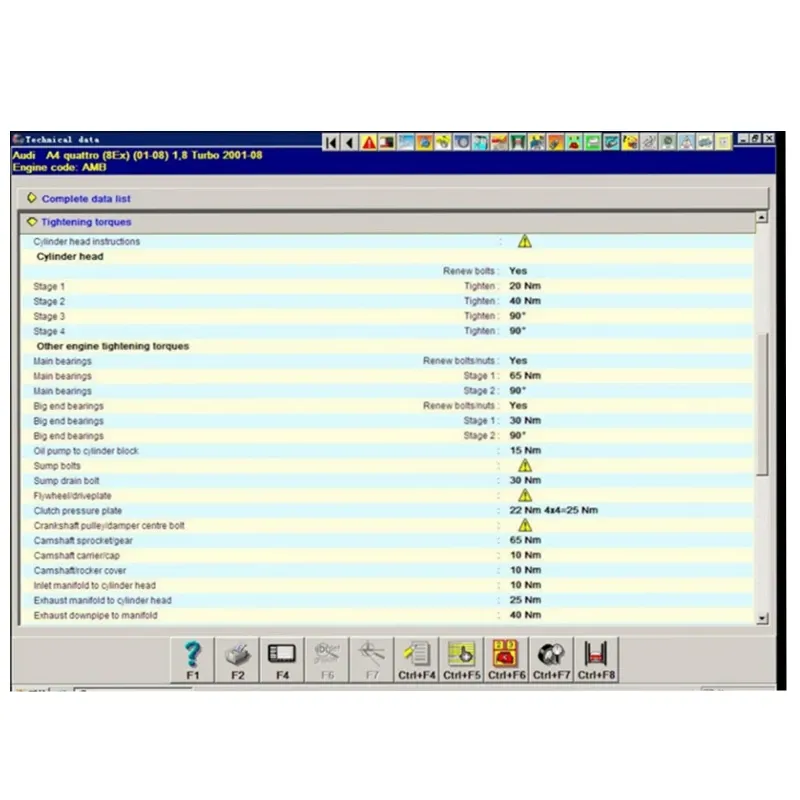Click the warning triangle beside Cylinder head instructions
This screenshot has height=800, width=800.
point(524,240)
